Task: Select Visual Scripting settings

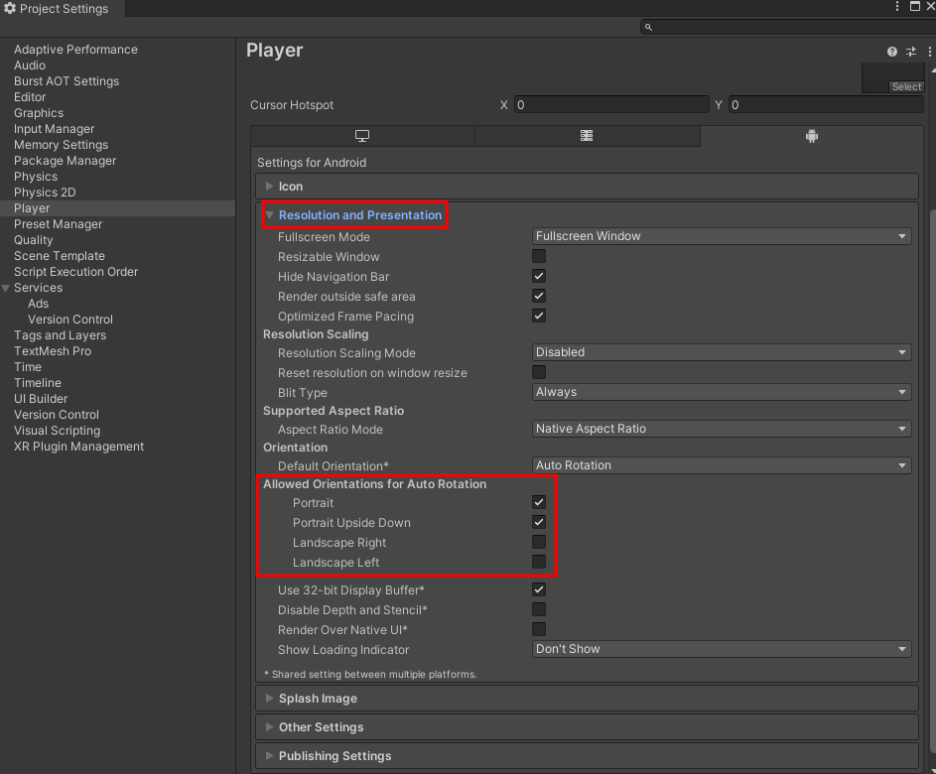Action: 57,430
